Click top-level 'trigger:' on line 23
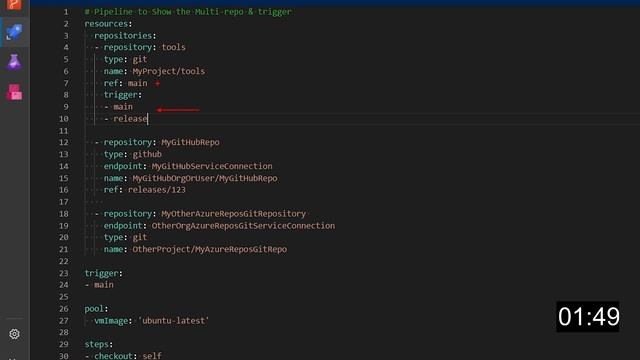 (x=104, y=273)
